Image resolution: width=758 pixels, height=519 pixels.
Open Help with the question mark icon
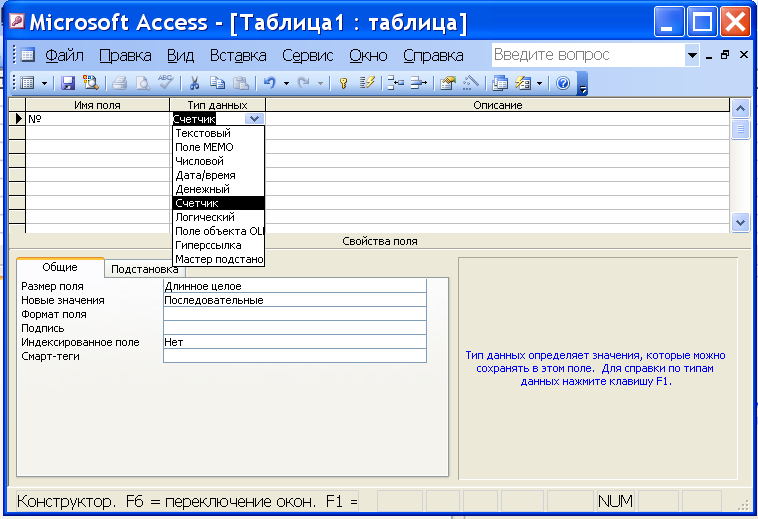(563, 83)
